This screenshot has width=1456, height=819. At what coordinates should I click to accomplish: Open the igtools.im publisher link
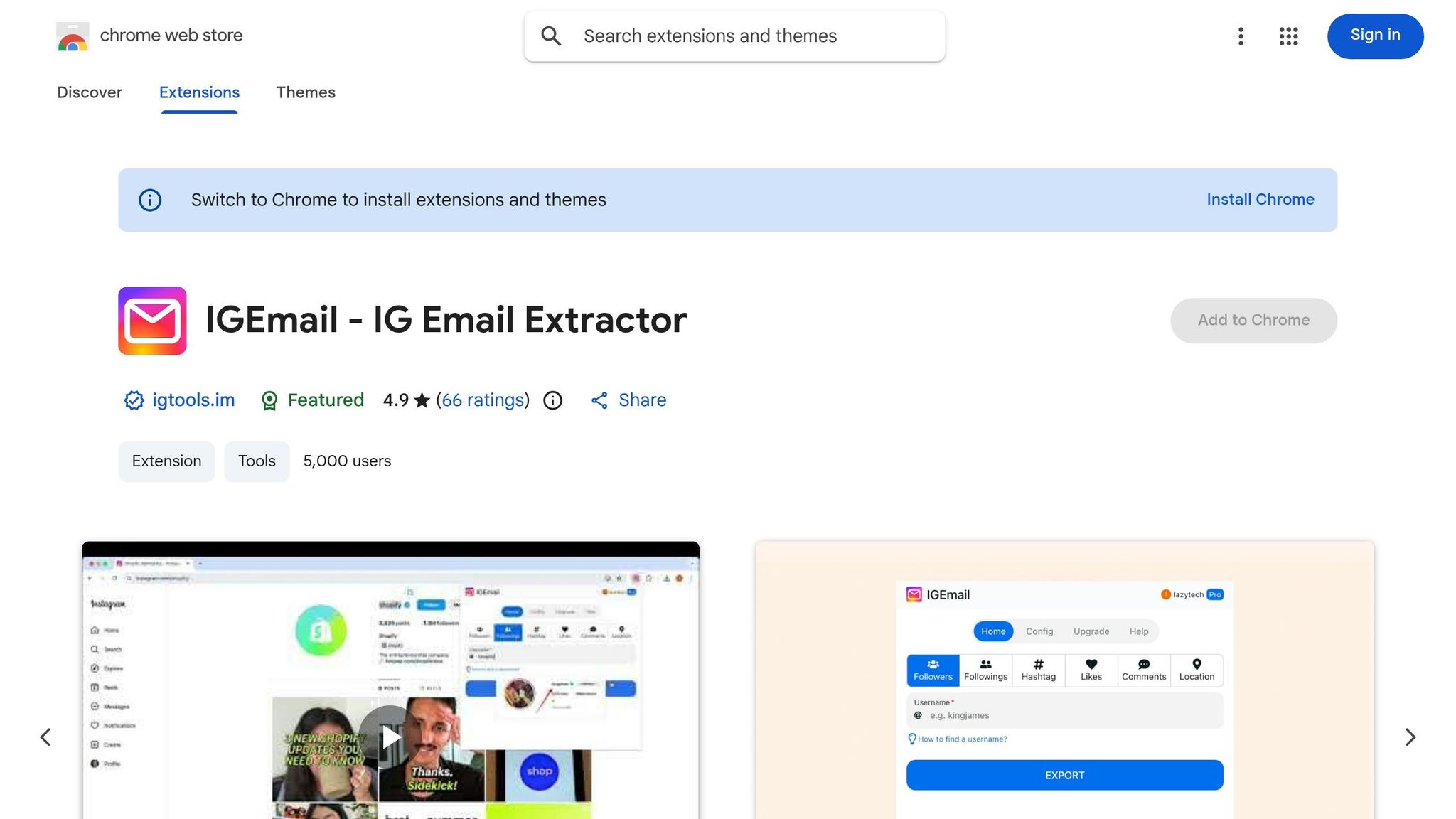[x=193, y=400]
